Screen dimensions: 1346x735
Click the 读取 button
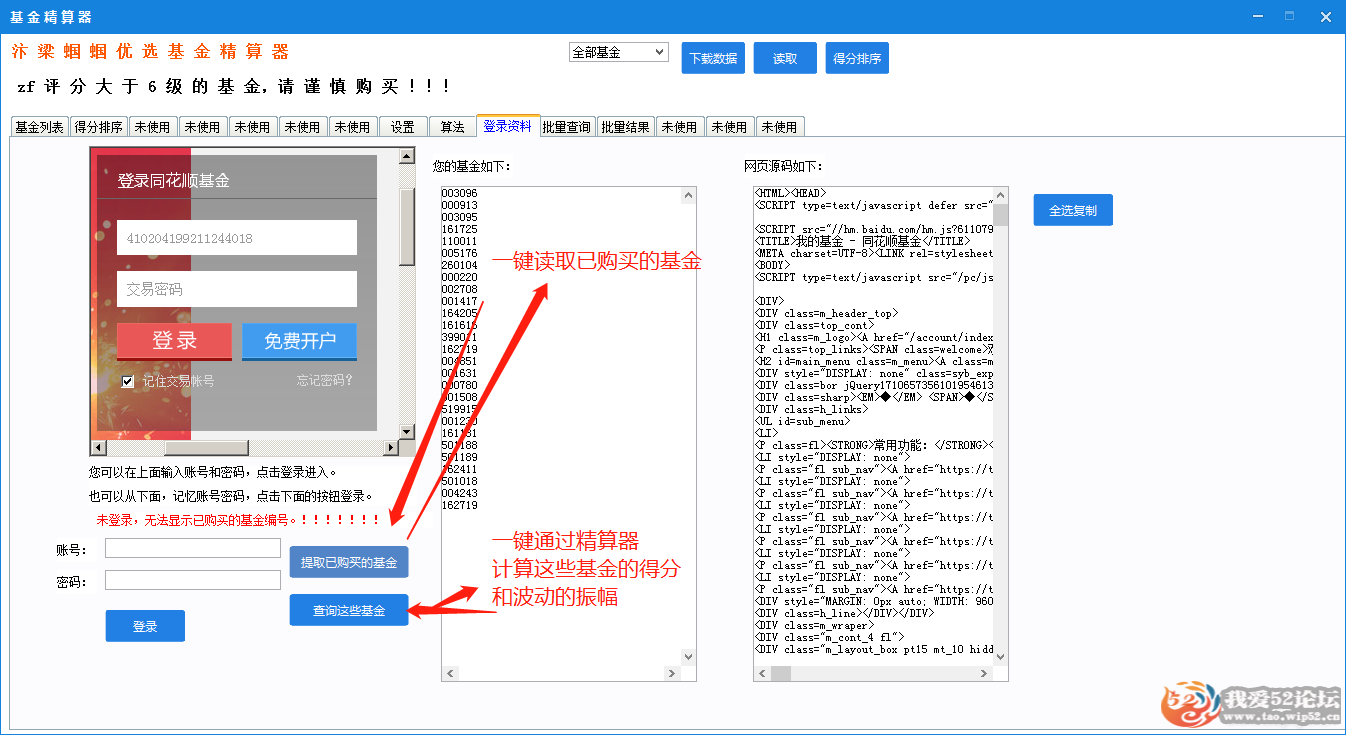pos(785,58)
